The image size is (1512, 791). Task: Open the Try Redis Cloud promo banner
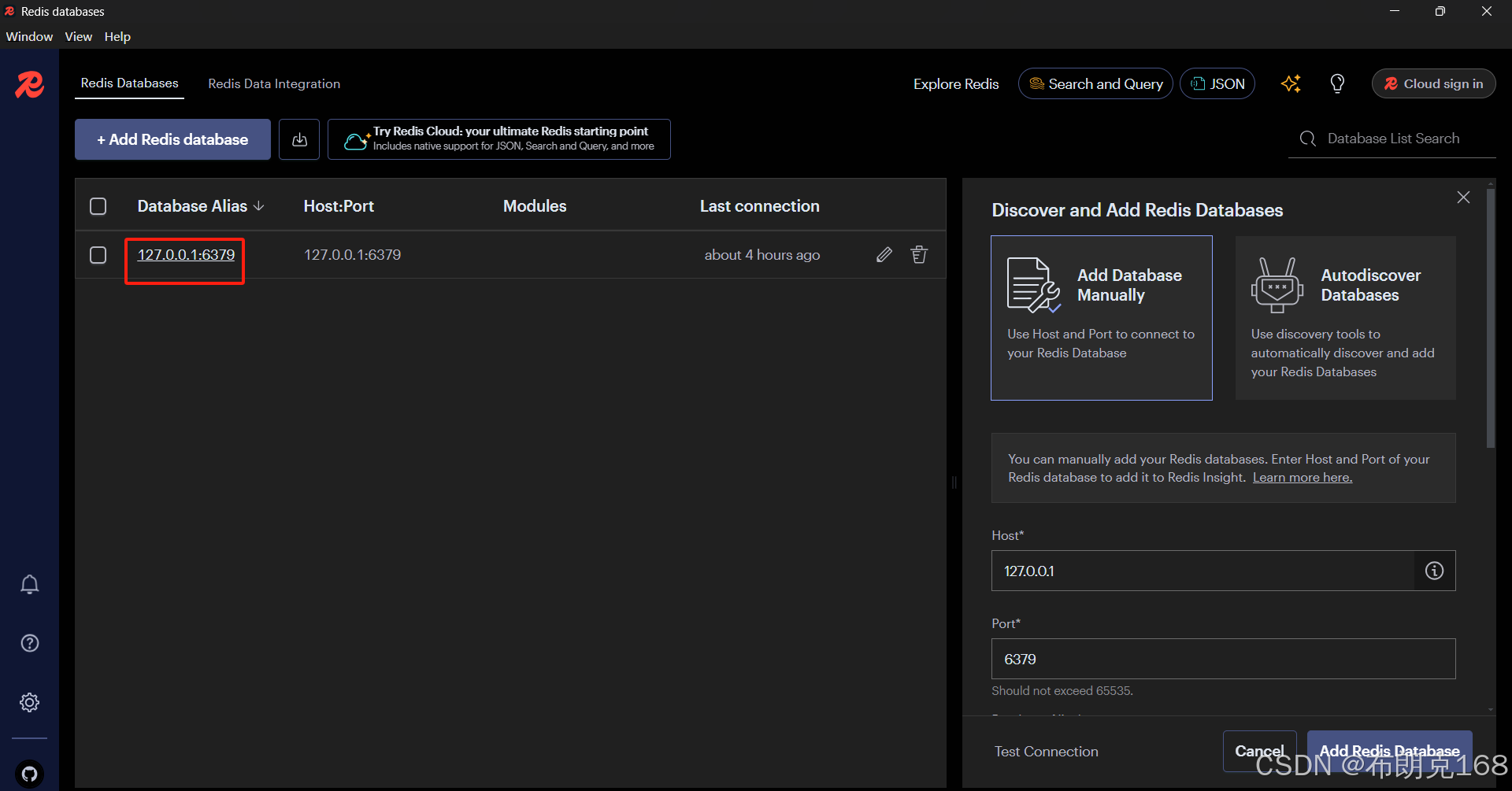pos(499,139)
